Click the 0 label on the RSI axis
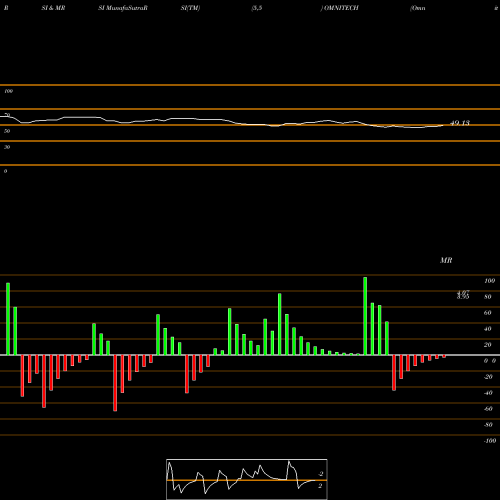The height and width of the screenshot is (500, 500). pyautogui.click(x=5, y=171)
